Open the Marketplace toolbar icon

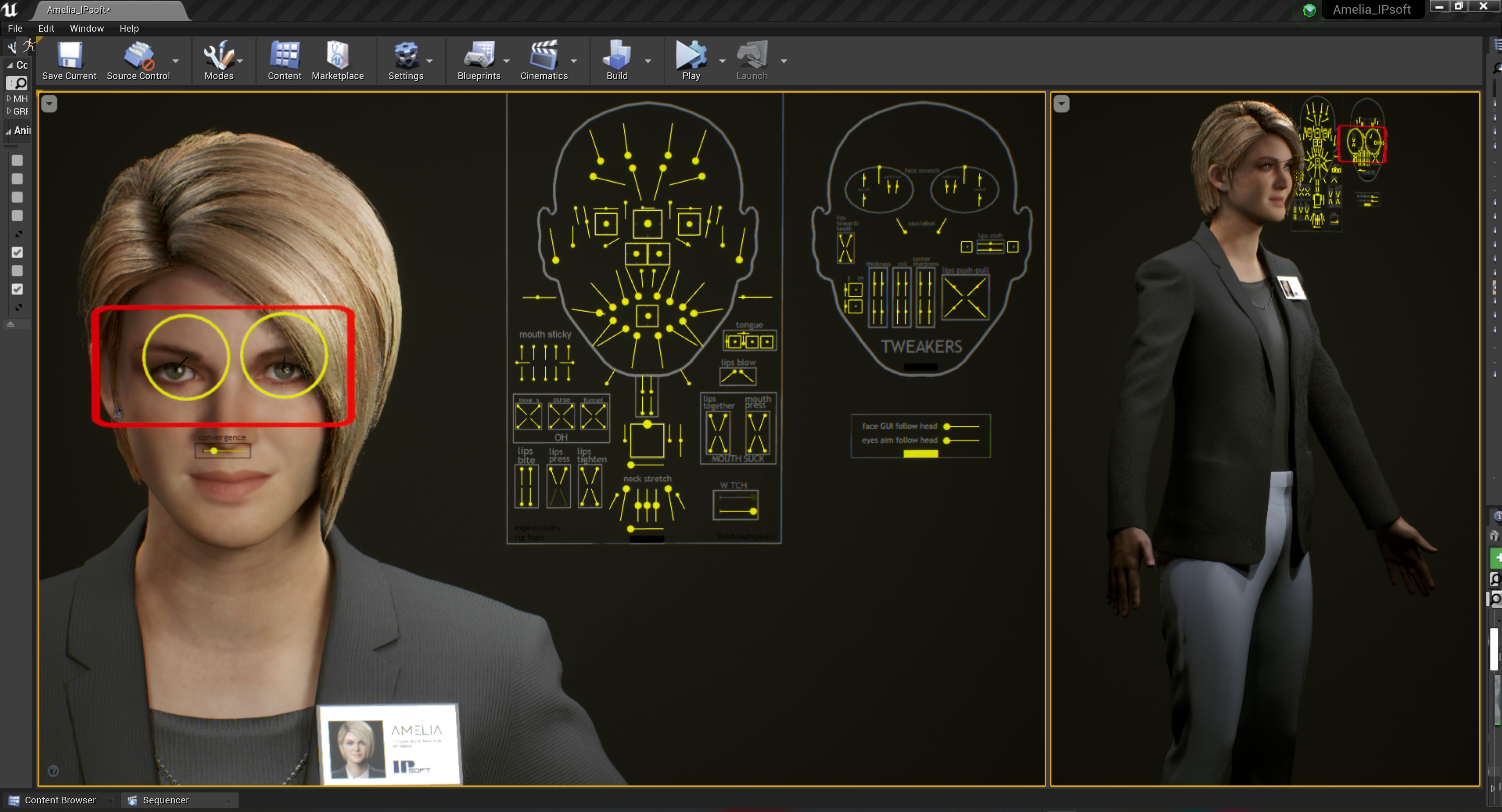click(x=338, y=56)
